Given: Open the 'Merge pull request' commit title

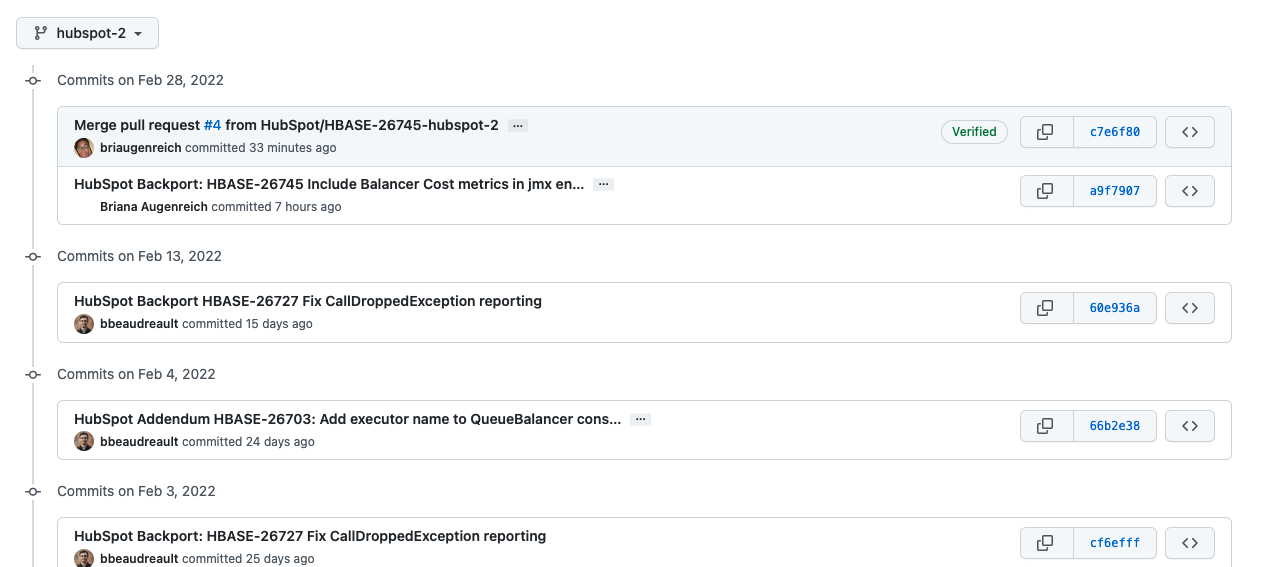Looking at the screenshot, I should tap(137, 125).
